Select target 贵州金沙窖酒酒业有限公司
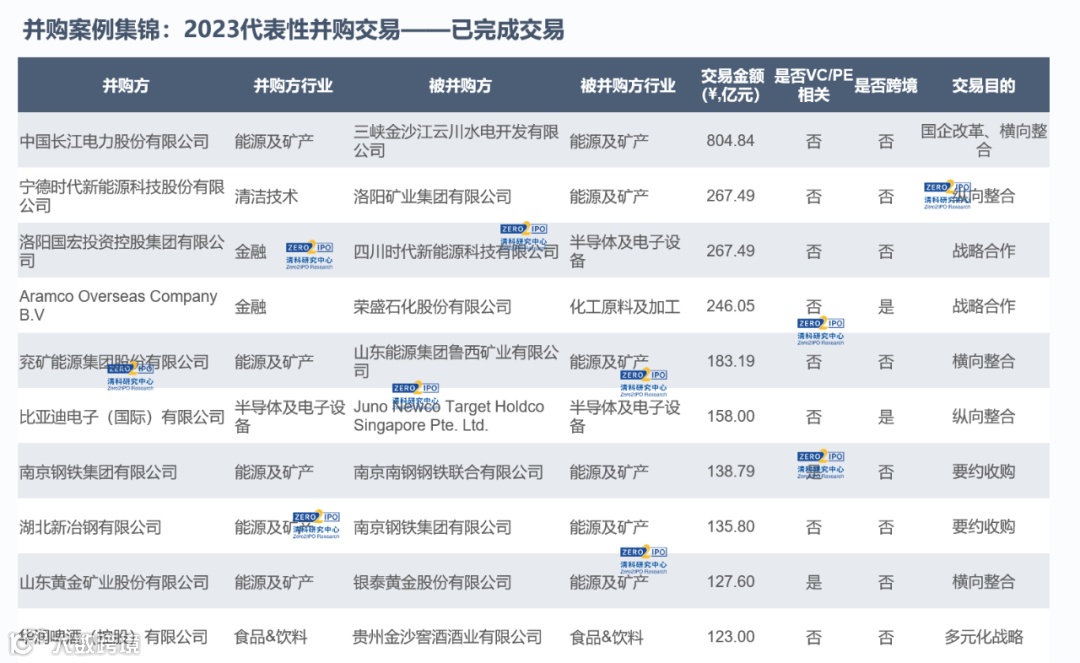Viewport: 1080px width, 663px height. point(448,637)
